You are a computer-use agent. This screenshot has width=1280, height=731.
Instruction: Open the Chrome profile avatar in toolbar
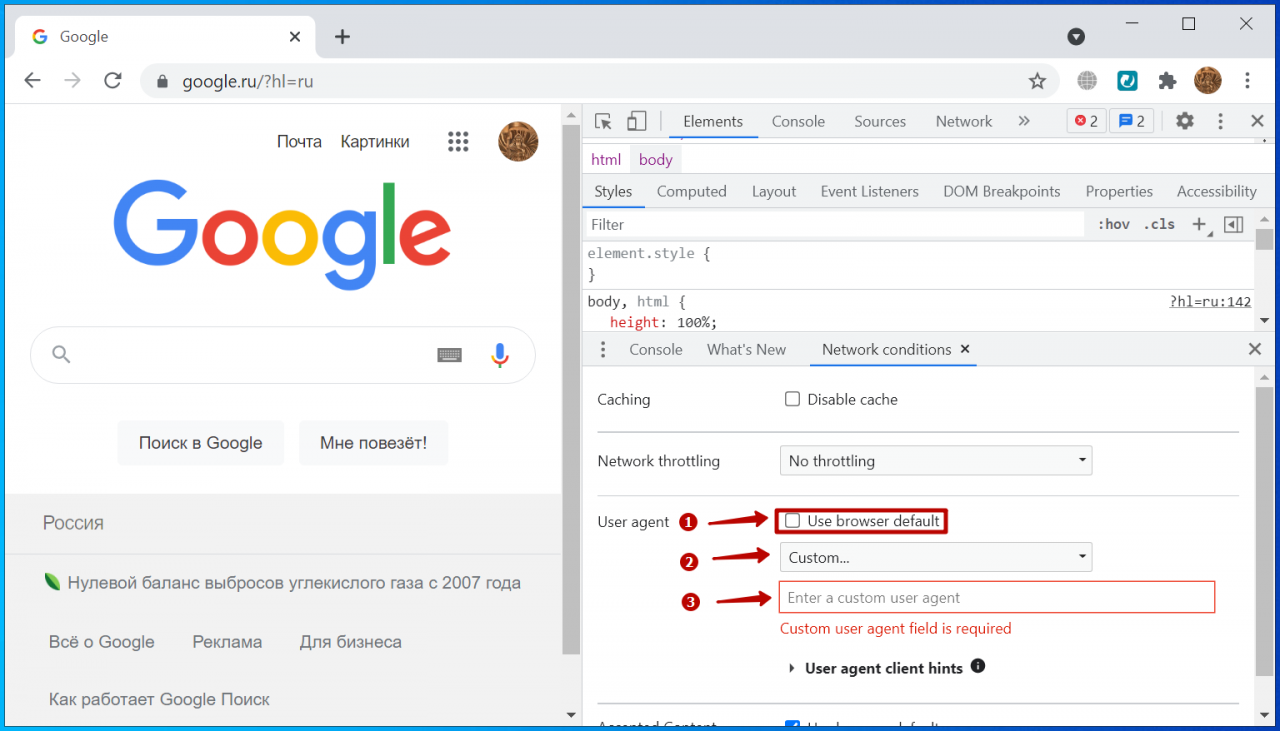1207,81
